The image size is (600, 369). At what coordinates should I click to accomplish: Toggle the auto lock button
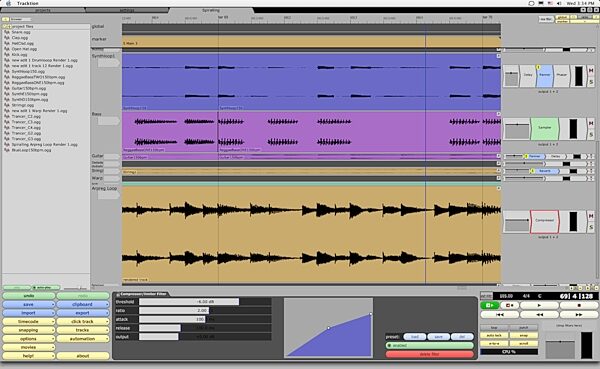tap(494, 336)
